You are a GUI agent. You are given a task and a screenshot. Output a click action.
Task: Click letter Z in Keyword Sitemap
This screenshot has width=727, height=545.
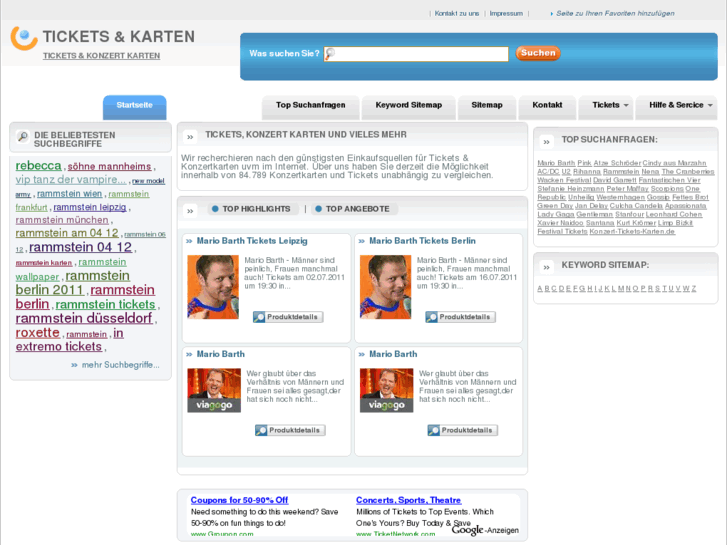coord(694,289)
